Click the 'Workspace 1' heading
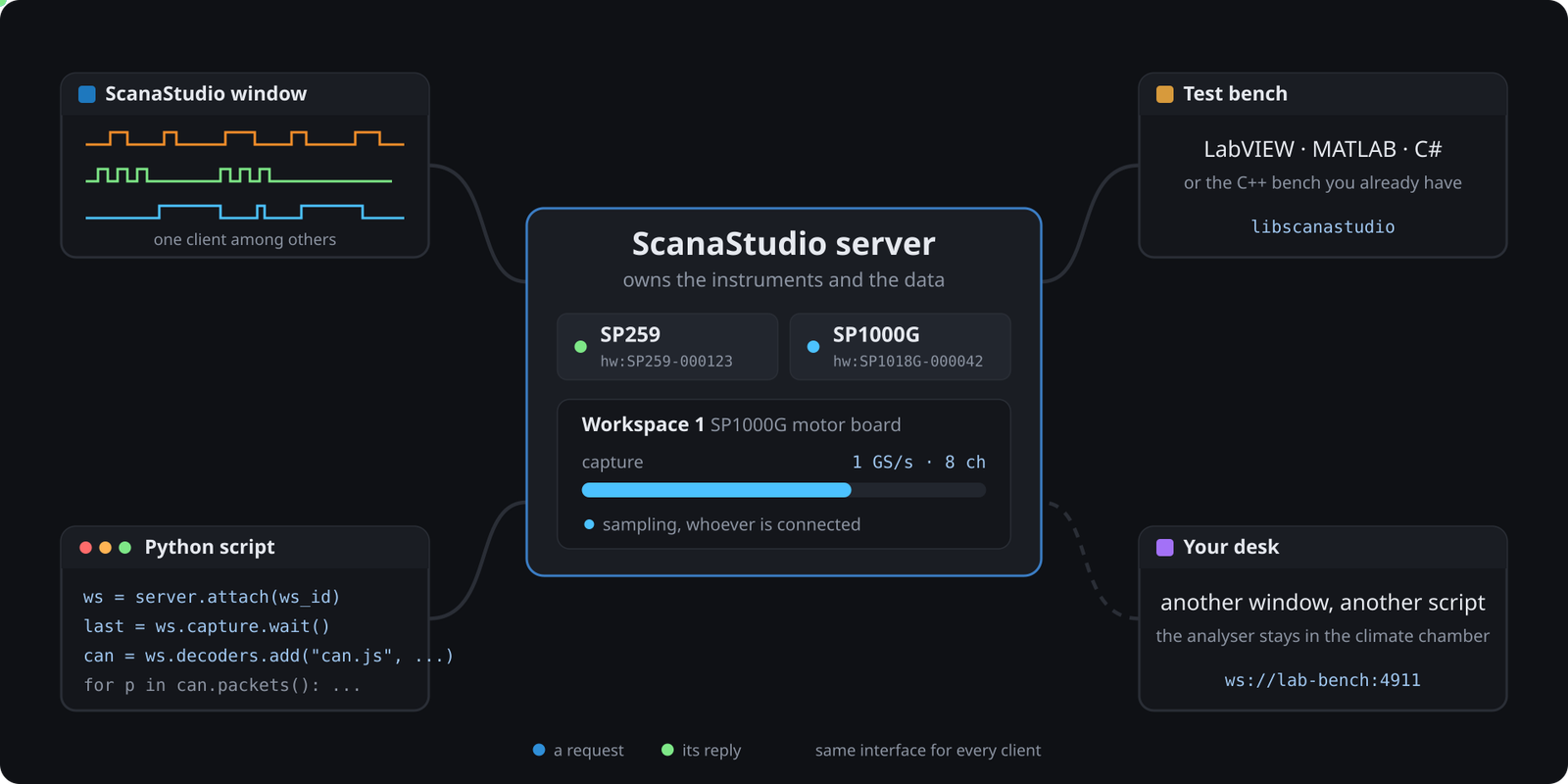Viewport: 1568px width, 784px height. [x=643, y=424]
